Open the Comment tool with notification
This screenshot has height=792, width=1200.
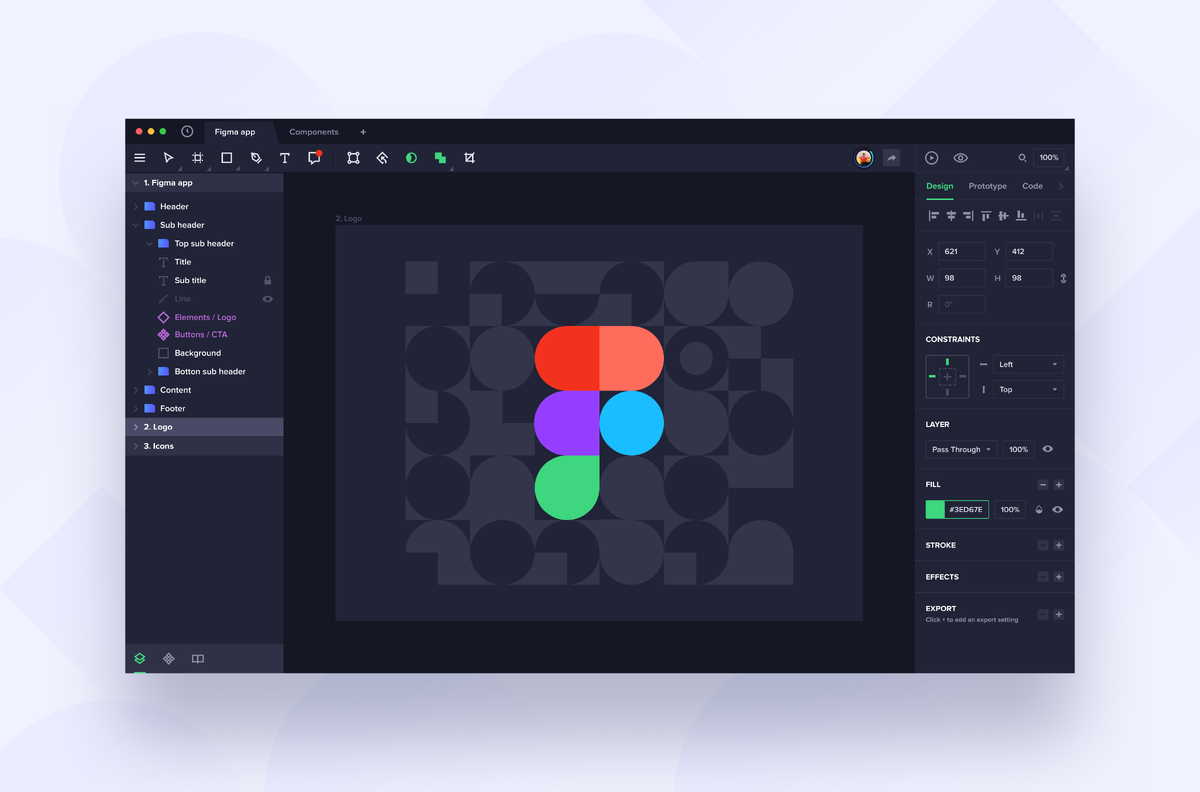tap(314, 157)
